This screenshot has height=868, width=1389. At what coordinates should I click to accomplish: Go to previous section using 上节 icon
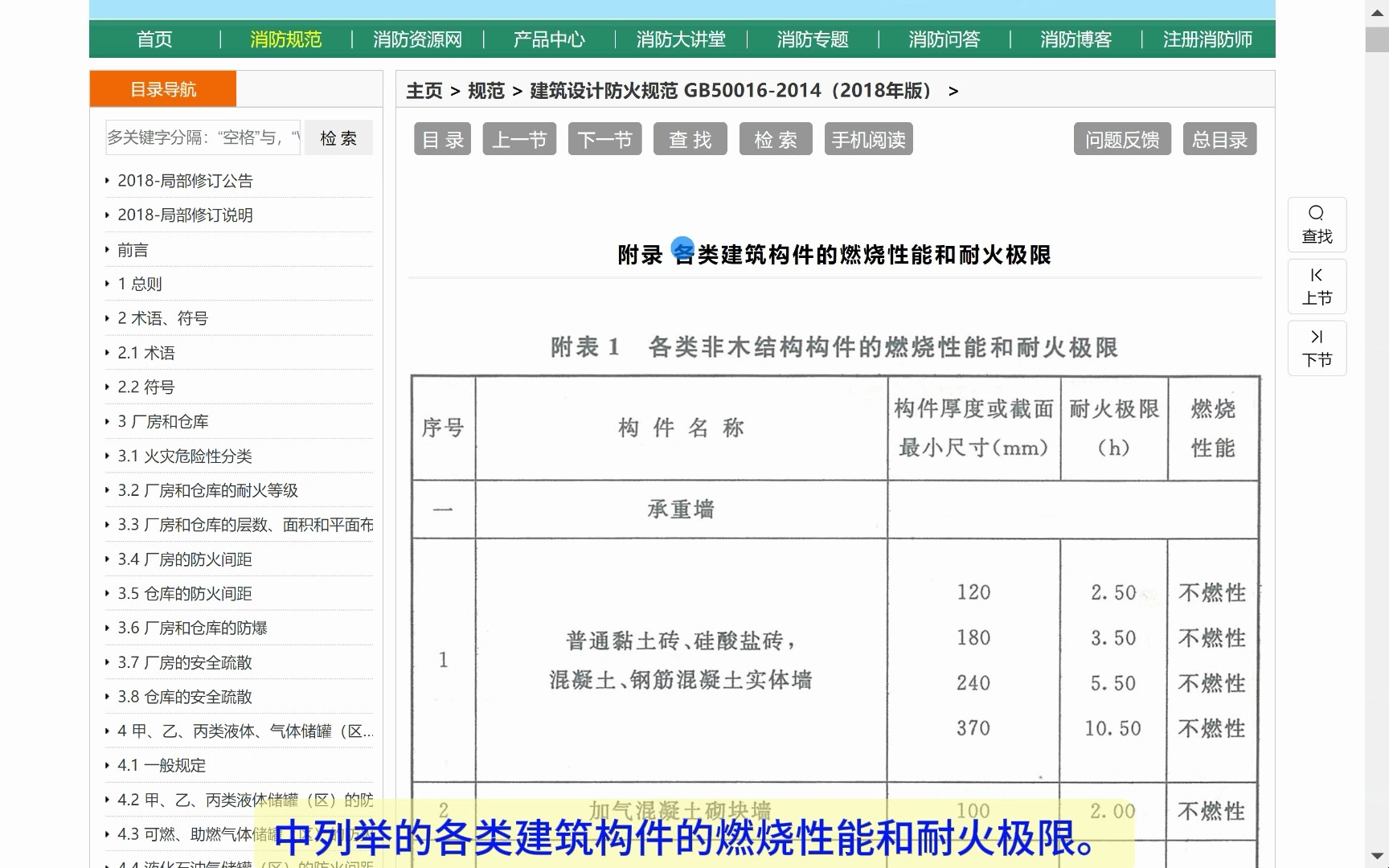pyautogui.click(x=1316, y=287)
